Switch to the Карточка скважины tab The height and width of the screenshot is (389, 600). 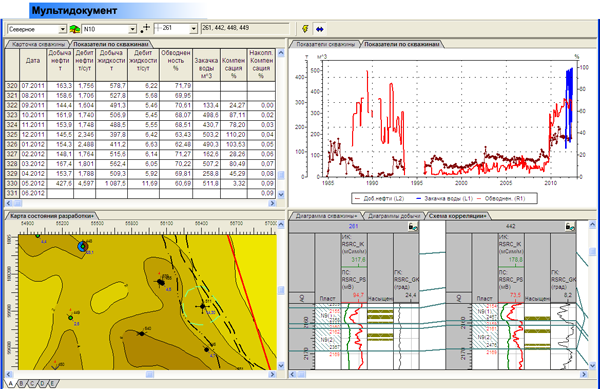click(x=38, y=44)
